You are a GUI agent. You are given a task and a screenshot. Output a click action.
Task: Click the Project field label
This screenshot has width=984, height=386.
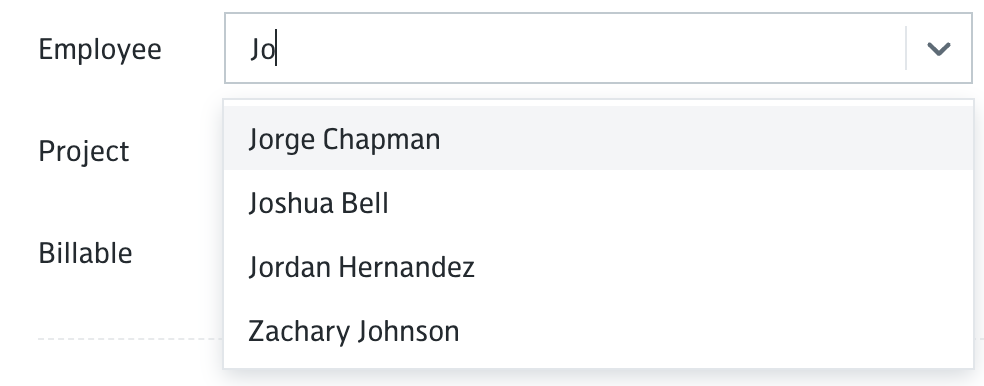[x=83, y=152]
